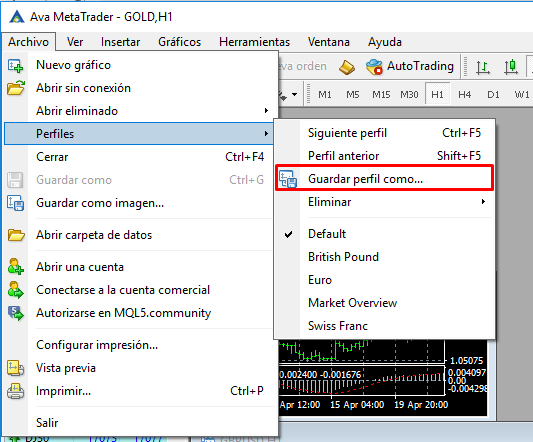Choose Autorizarse en MQL5.community
533x442 pixels.
click(x=140, y=313)
